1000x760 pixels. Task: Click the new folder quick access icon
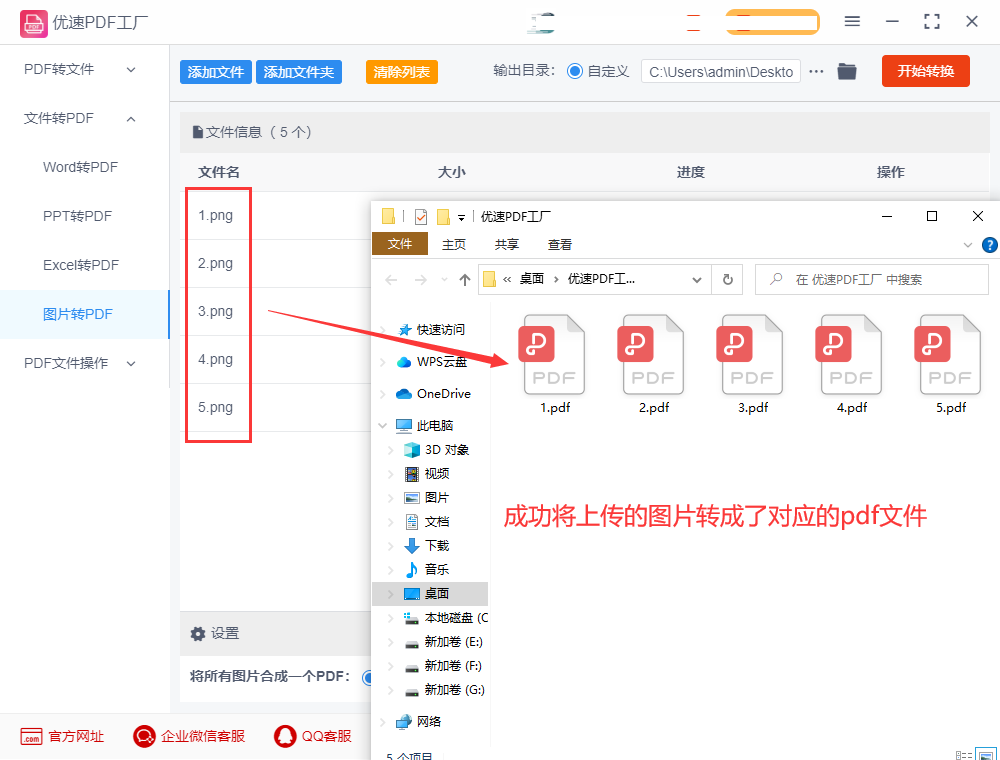click(443, 217)
